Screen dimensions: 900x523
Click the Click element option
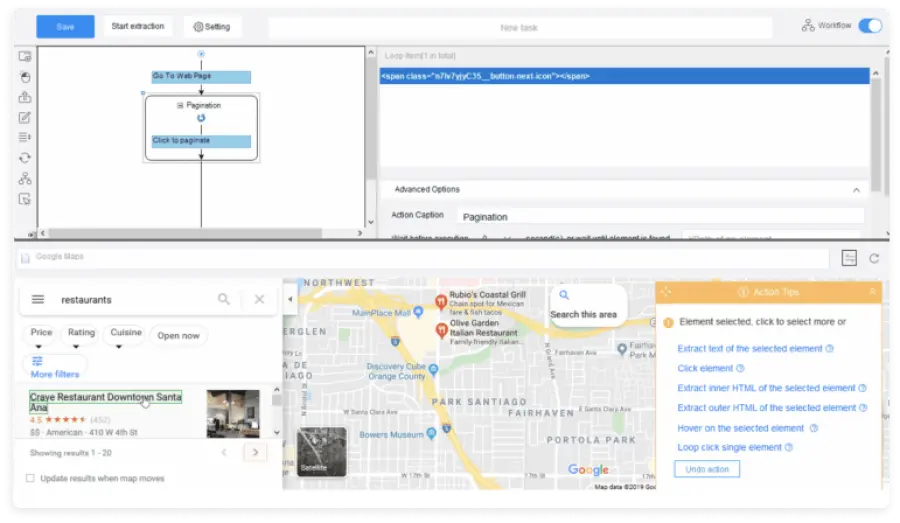click(x=705, y=369)
